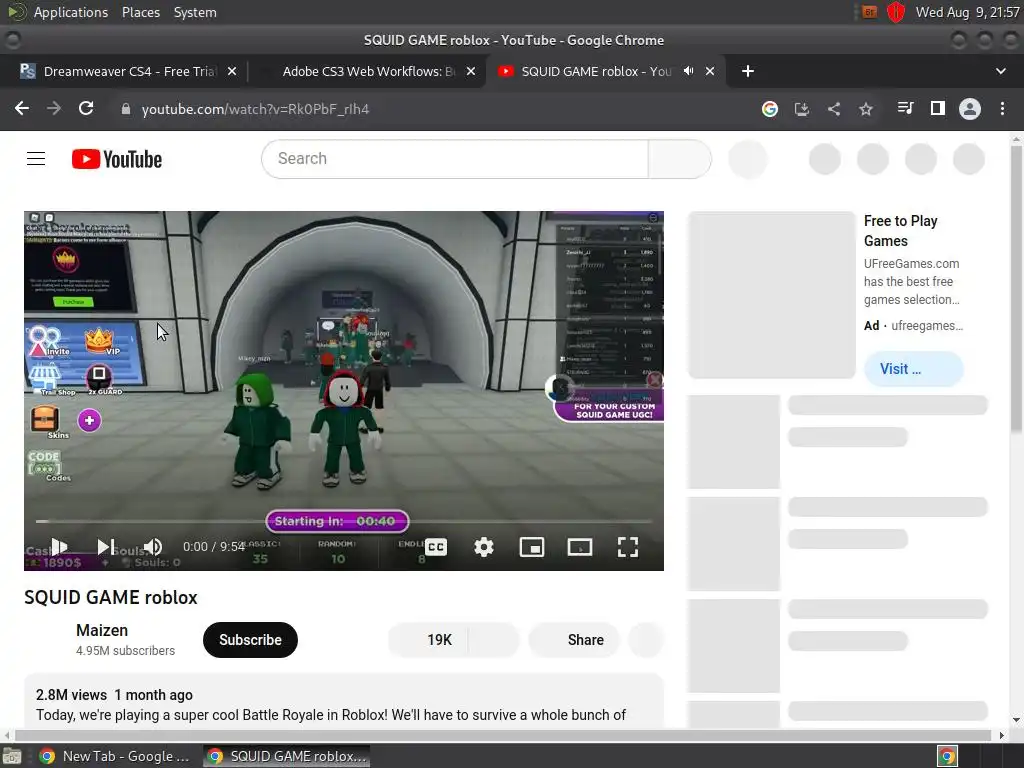Screen dimensions: 1024x768
Task: Reload the YouTube page
Action: pyautogui.click(x=86, y=108)
